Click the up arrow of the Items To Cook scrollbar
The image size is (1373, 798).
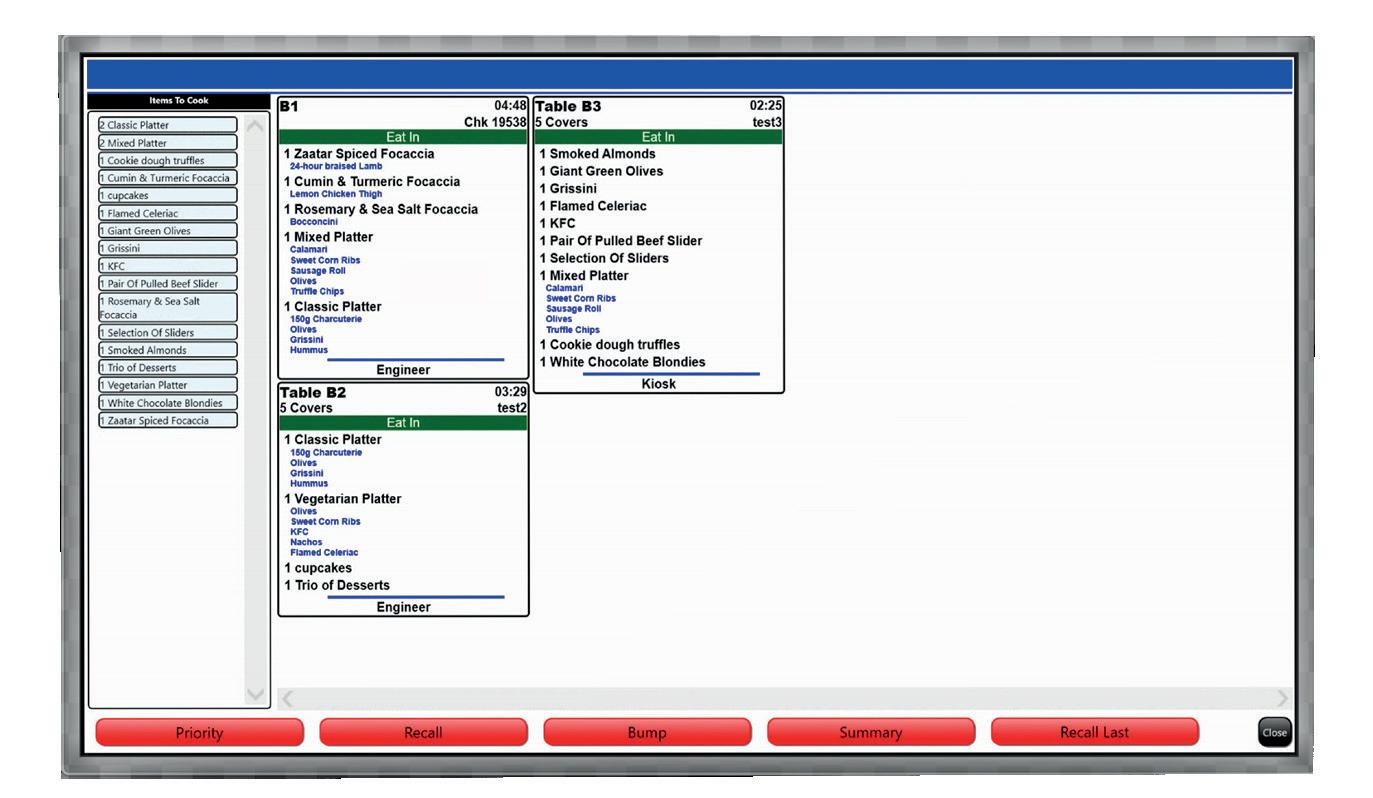click(x=257, y=126)
